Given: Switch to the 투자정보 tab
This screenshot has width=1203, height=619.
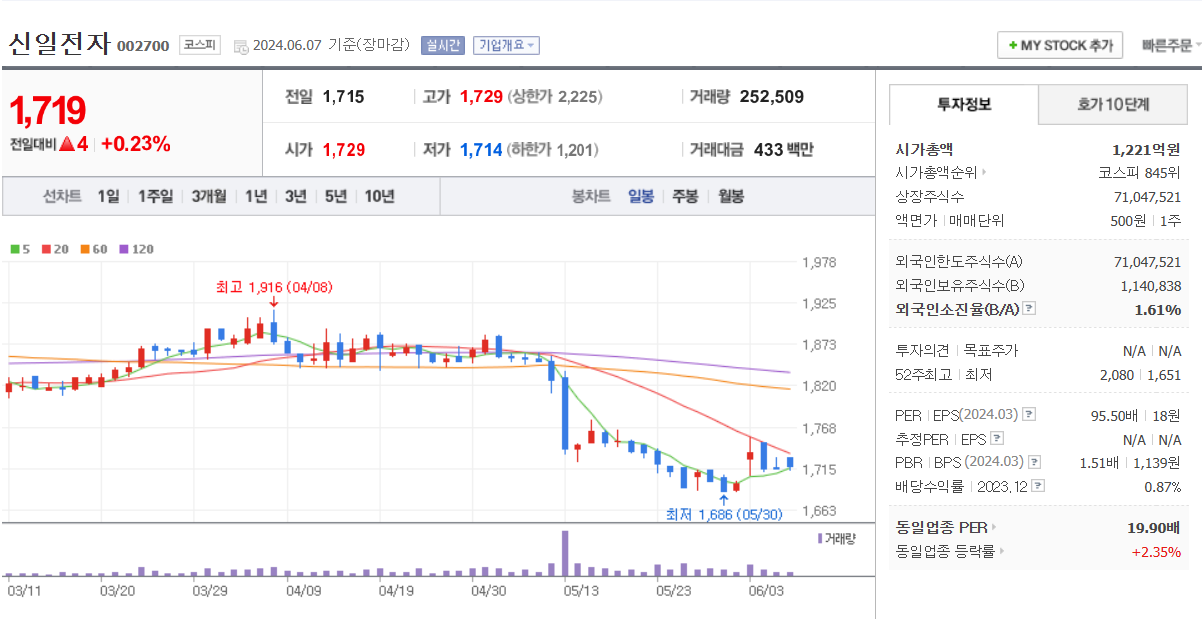Looking at the screenshot, I should click(x=964, y=104).
